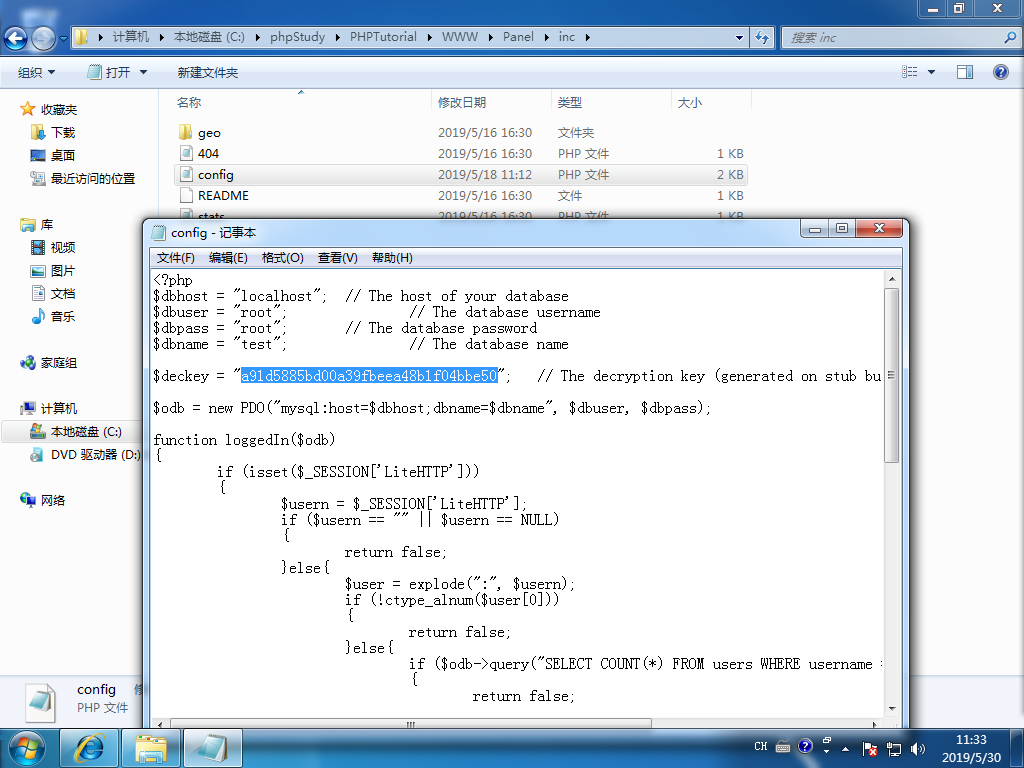Open the Windows Start menu
The width and height of the screenshot is (1024, 768).
pos(27,748)
